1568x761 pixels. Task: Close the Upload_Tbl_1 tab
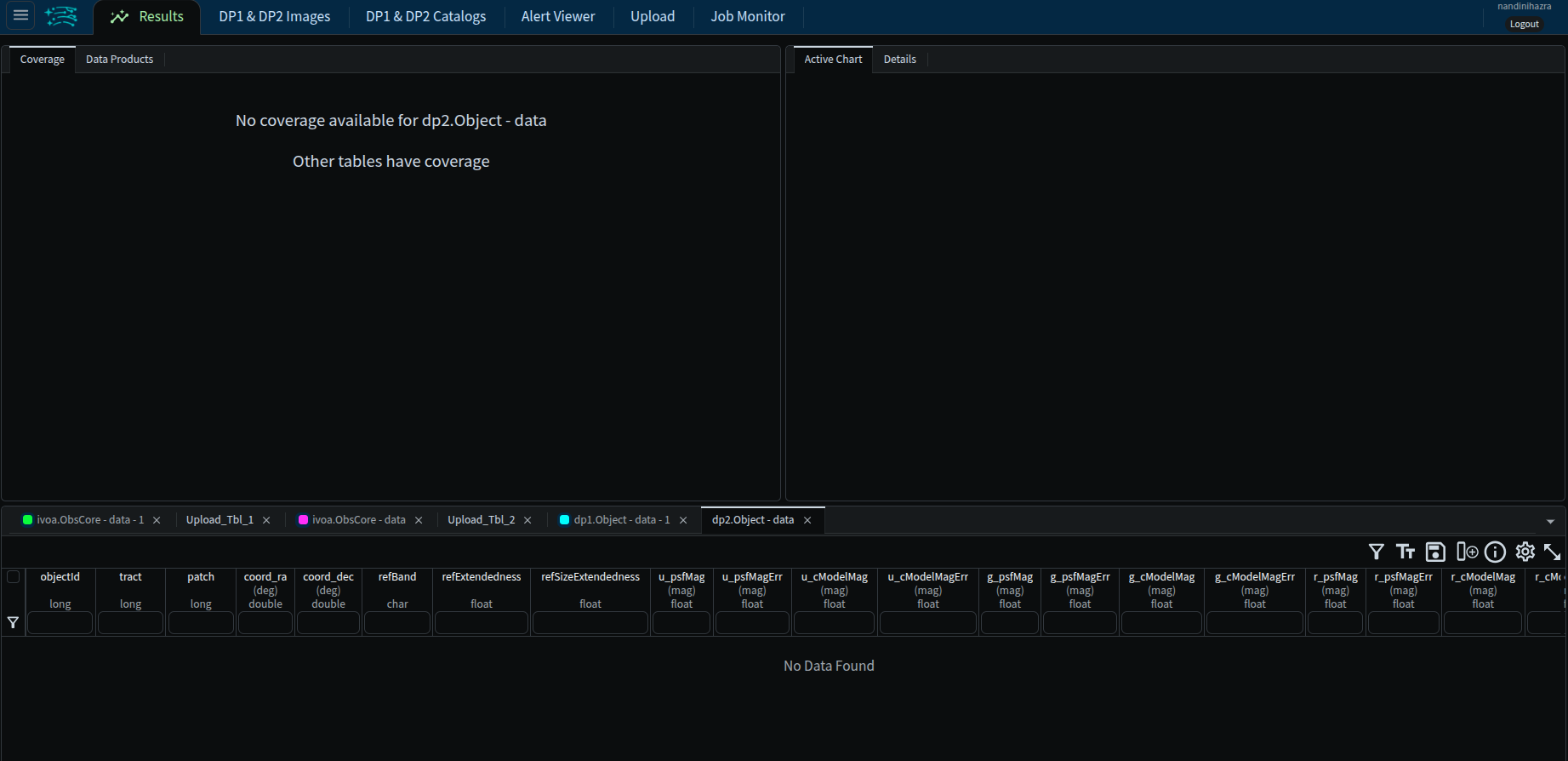click(x=266, y=520)
